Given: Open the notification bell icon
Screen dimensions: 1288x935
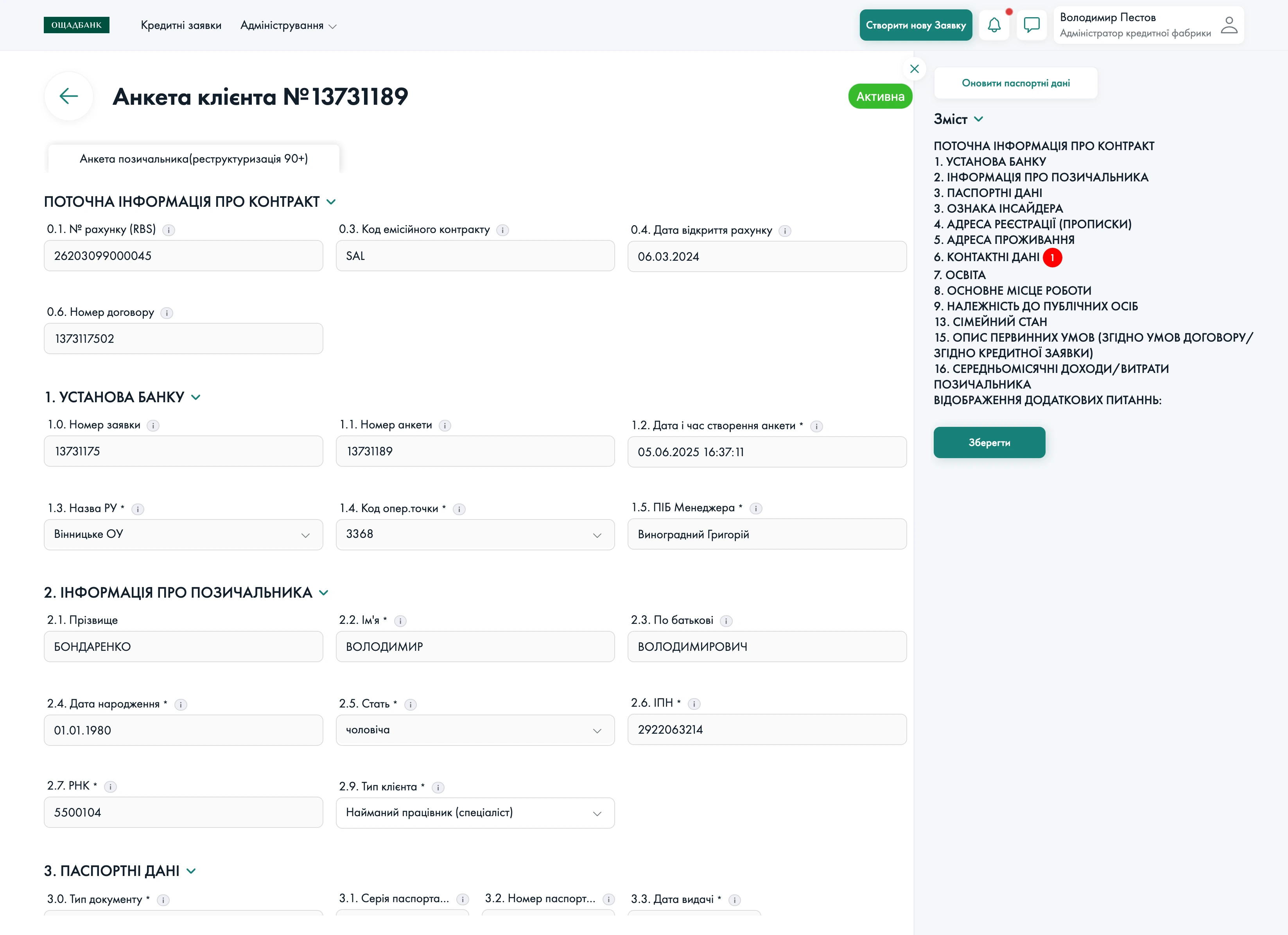Looking at the screenshot, I should point(994,25).
